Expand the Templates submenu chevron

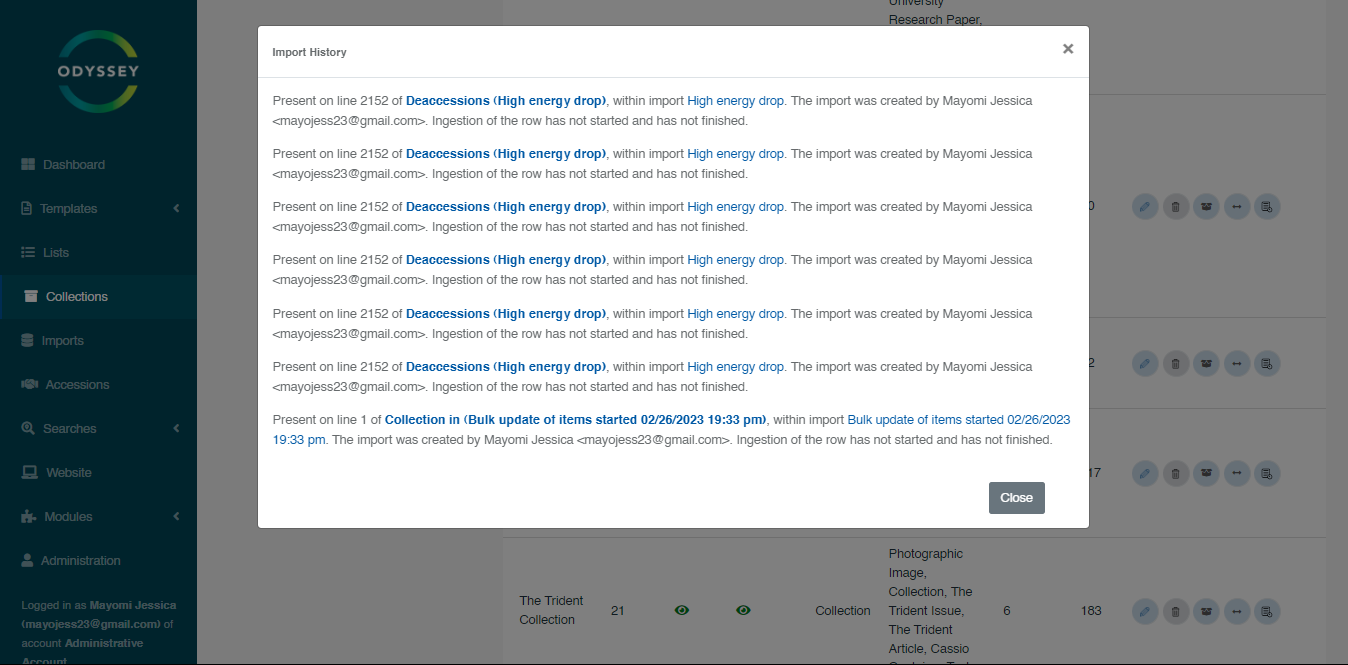[x=176, y=209]
